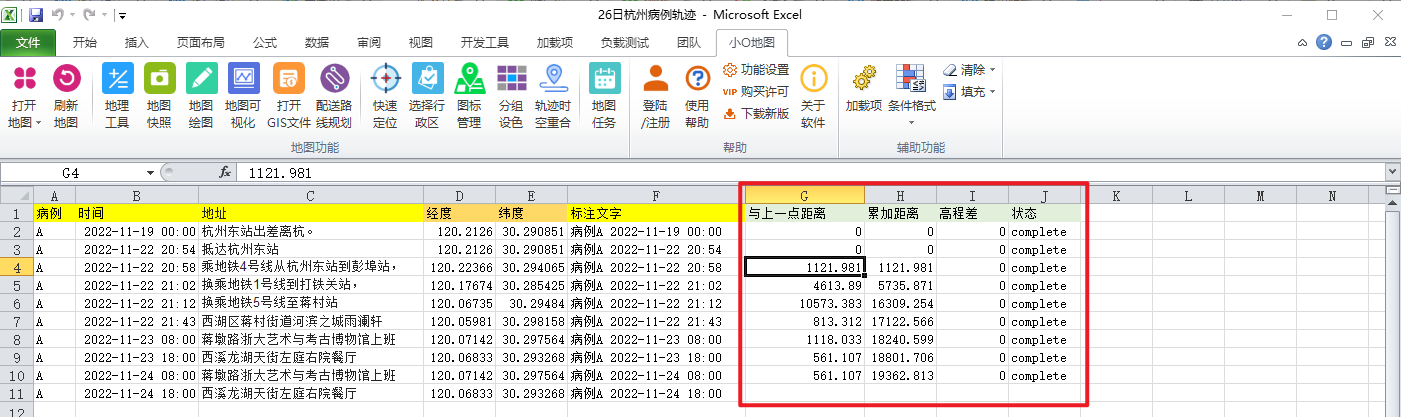Screen dimensions: 1401x417
Task: Switch to the 开始 Home tab
Action: [85, 43]
